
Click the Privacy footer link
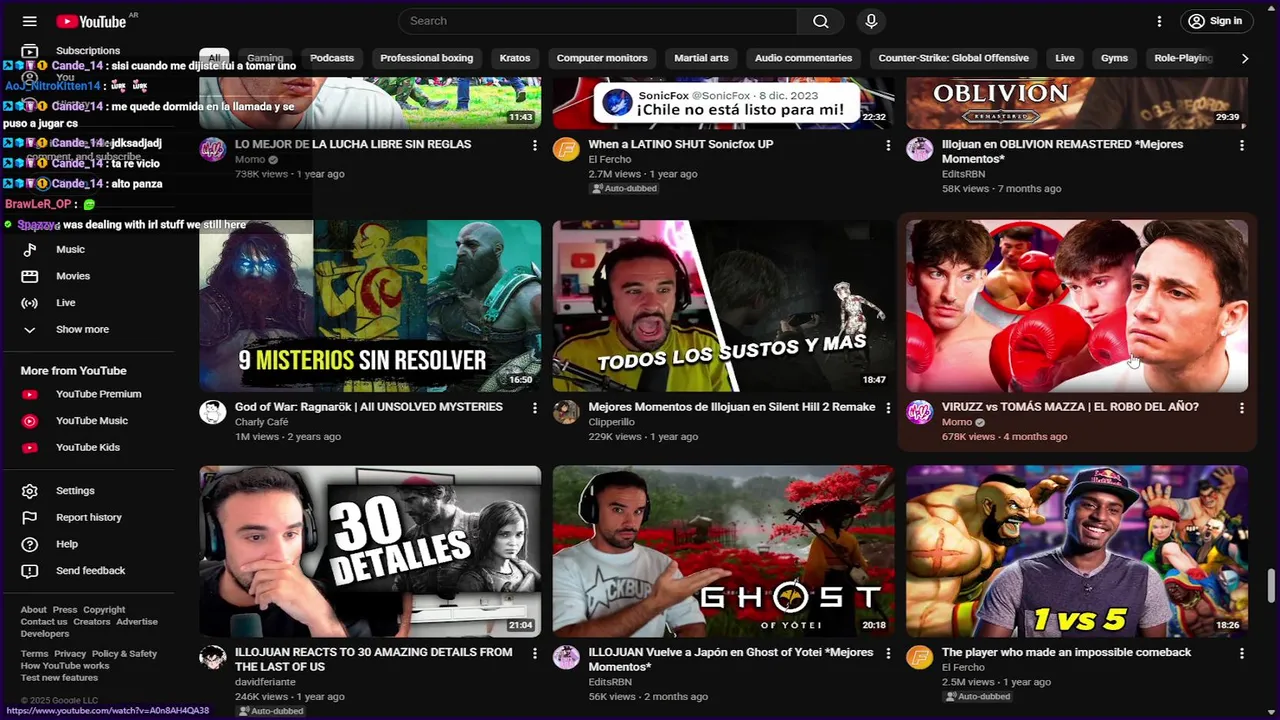70,654
